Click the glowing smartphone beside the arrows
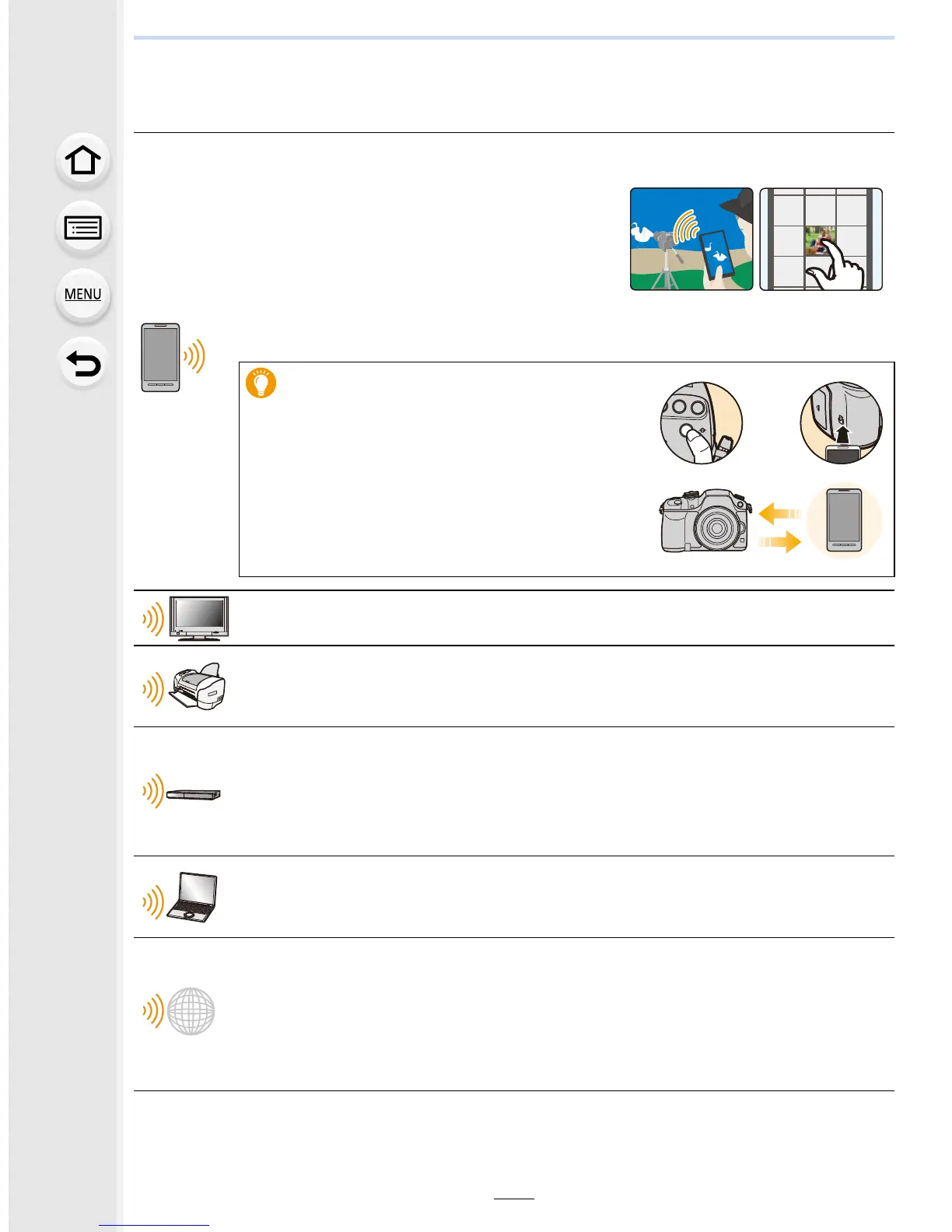The image size is (952, 1232). pyautogui.click(x=845, y=520)
